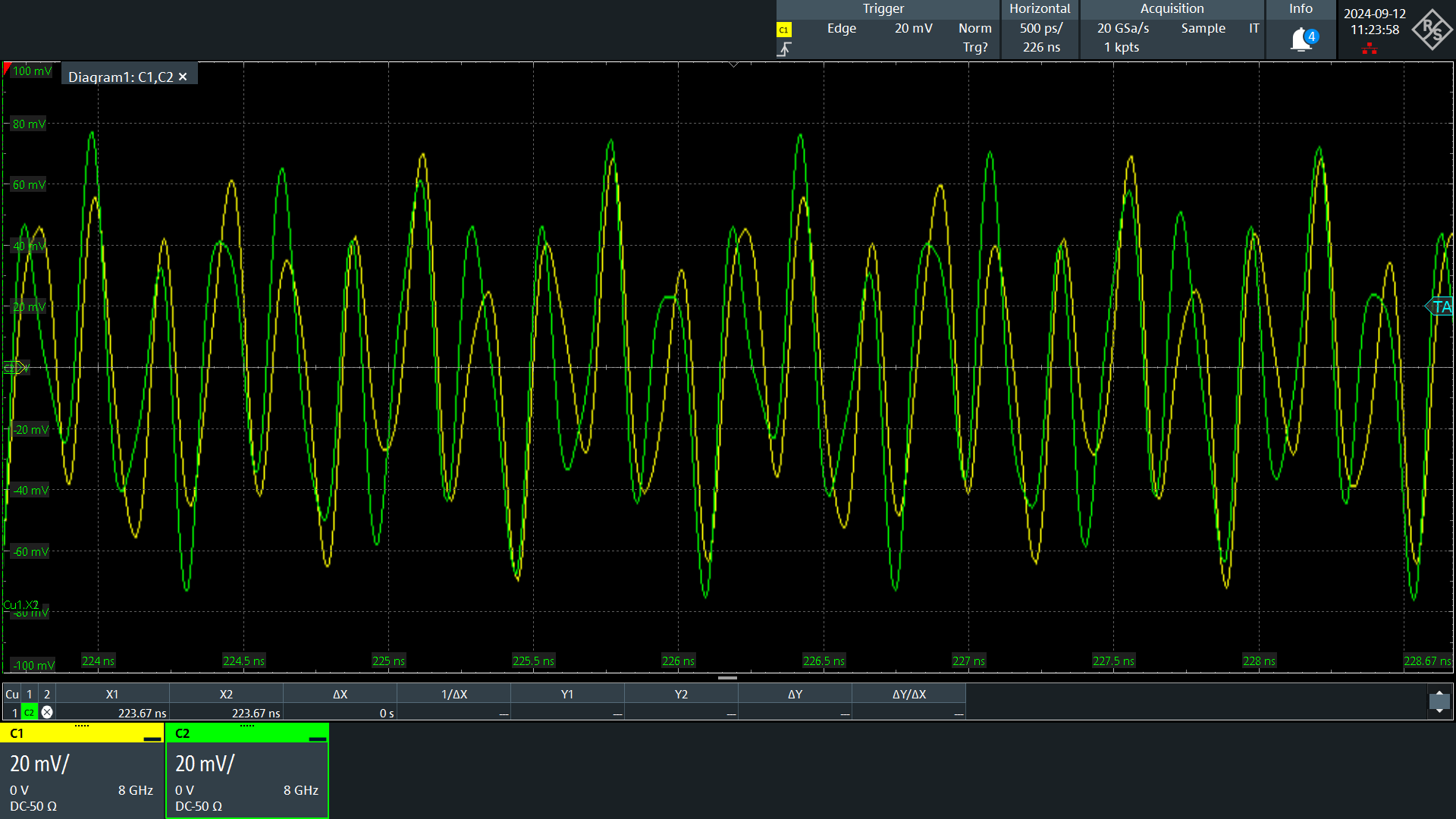
Task: Click the C2 20 mV/ vertical scale
Action: click(205, 764)
